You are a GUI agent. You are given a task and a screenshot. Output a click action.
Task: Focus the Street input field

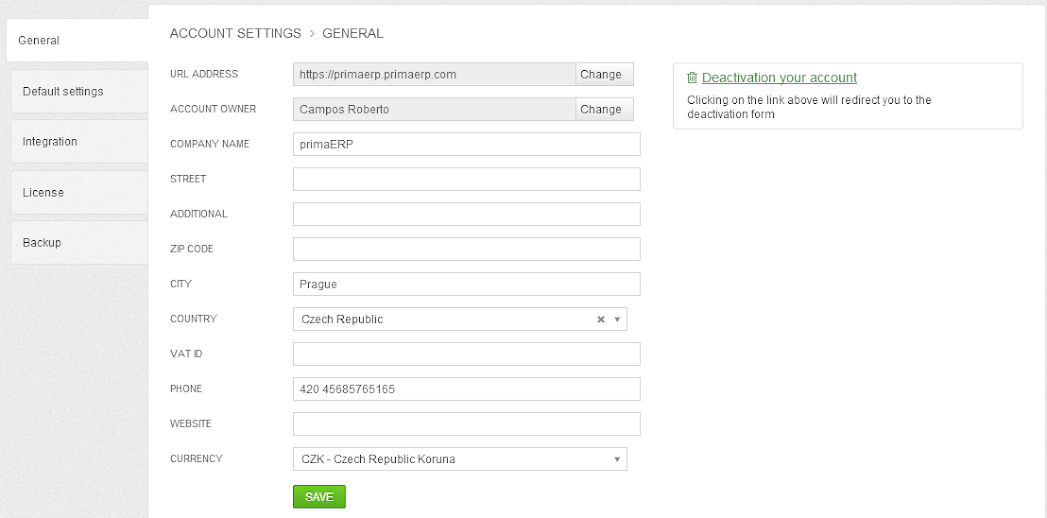(x=466, y=179)
